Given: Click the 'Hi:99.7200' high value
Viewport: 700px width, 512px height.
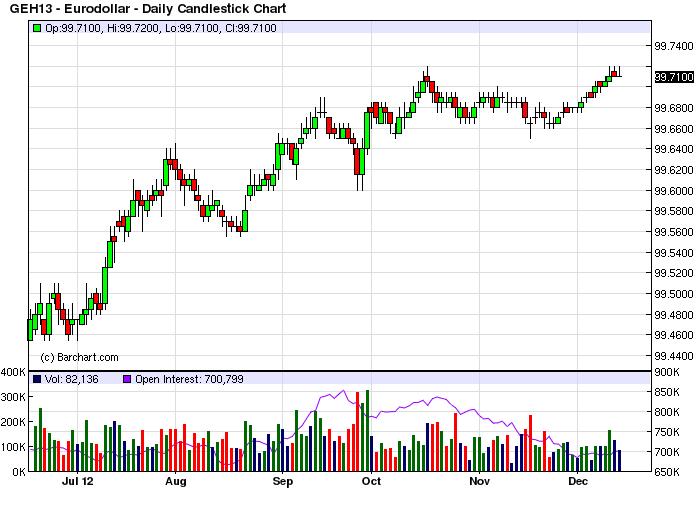Looking at the screenshot, I should click(133, 28).
